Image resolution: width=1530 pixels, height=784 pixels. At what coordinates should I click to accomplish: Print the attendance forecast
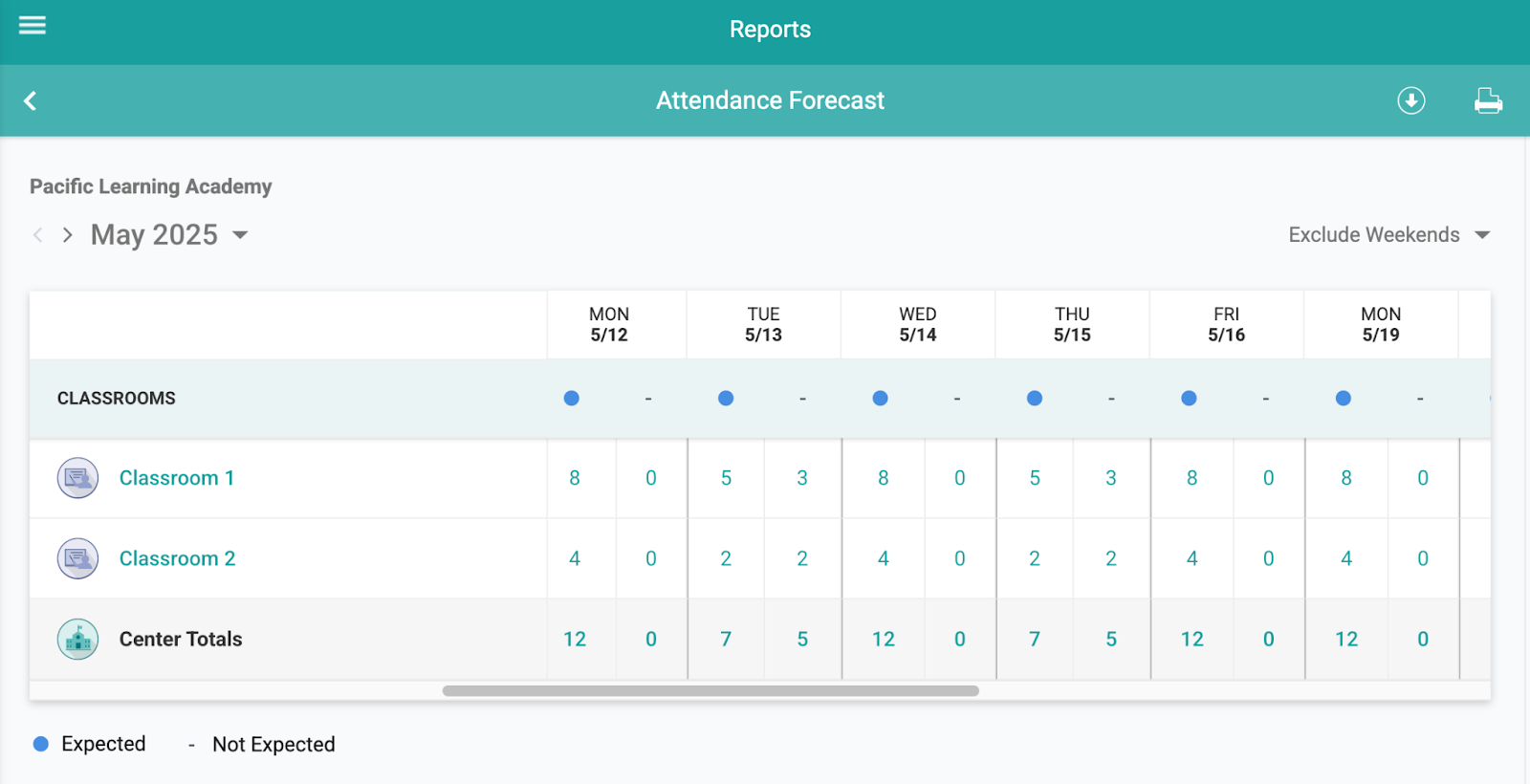[x=1488, y=100]
